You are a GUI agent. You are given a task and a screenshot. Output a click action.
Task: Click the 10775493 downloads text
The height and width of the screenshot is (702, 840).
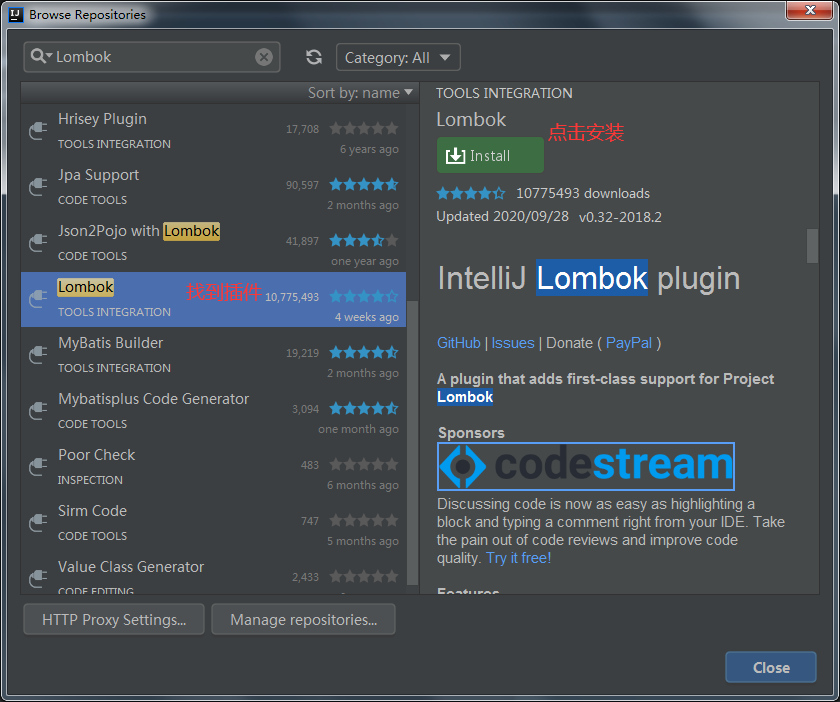click(583, 193)
